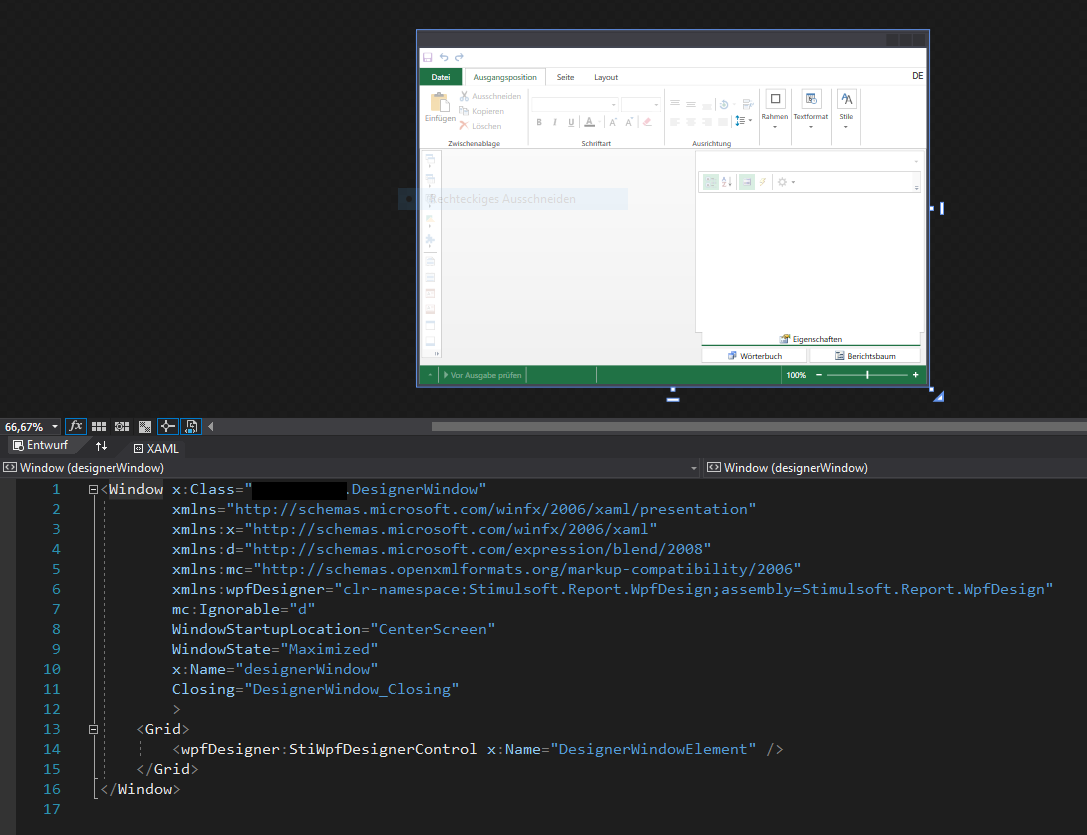Toggle Bold in Schriftart group

click(x=539, y=122)
